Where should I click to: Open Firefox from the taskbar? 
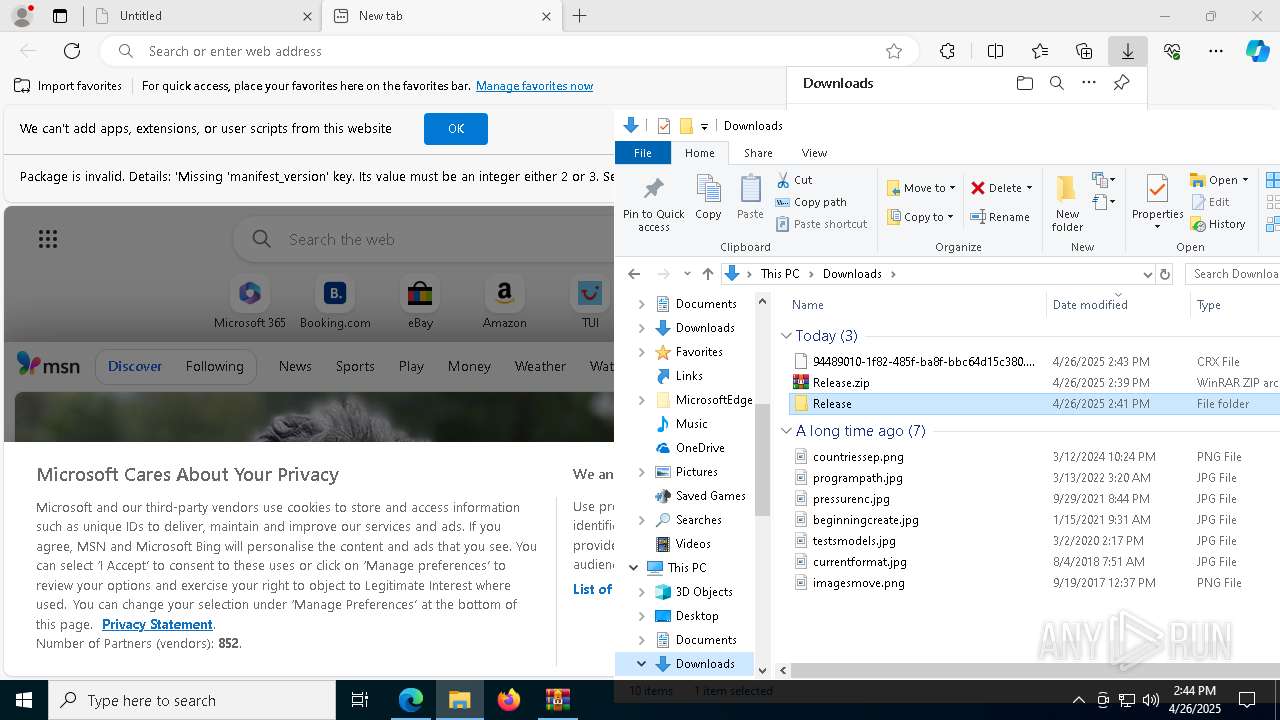509,700
